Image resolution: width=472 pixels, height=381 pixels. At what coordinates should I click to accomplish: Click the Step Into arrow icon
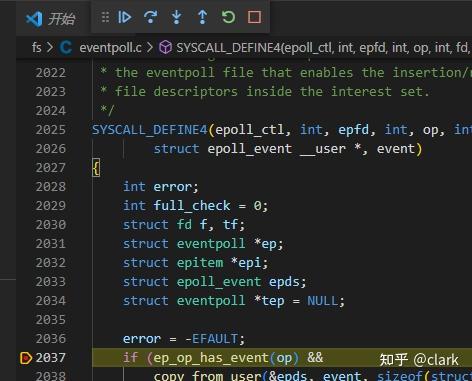[177, 17]
